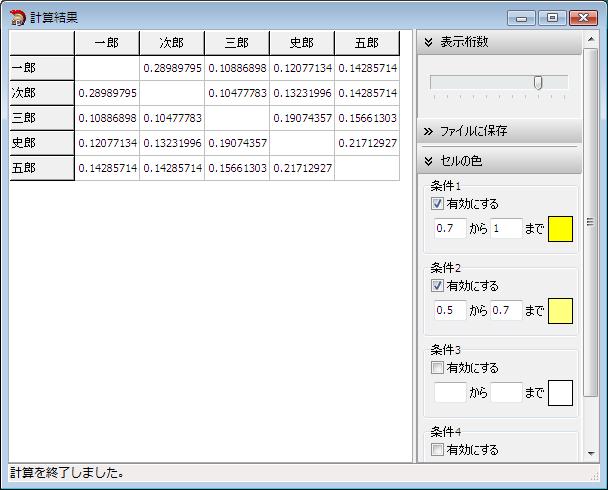Focus the empty 条件3 lower bound field
The width and height of the screenshot is (608, 490).
click(450, 393)
